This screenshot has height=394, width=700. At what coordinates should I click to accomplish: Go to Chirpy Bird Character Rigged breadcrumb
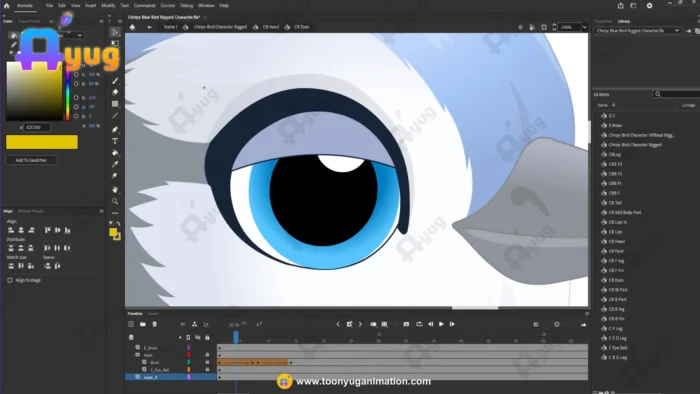point(220,27)
